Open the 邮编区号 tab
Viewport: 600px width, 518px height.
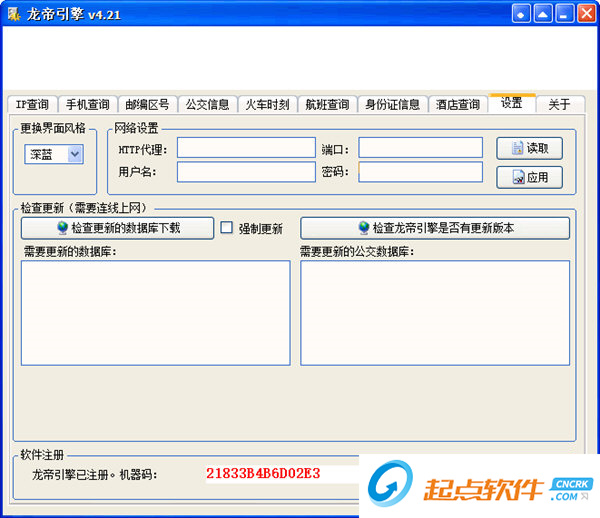click(147, 104)
